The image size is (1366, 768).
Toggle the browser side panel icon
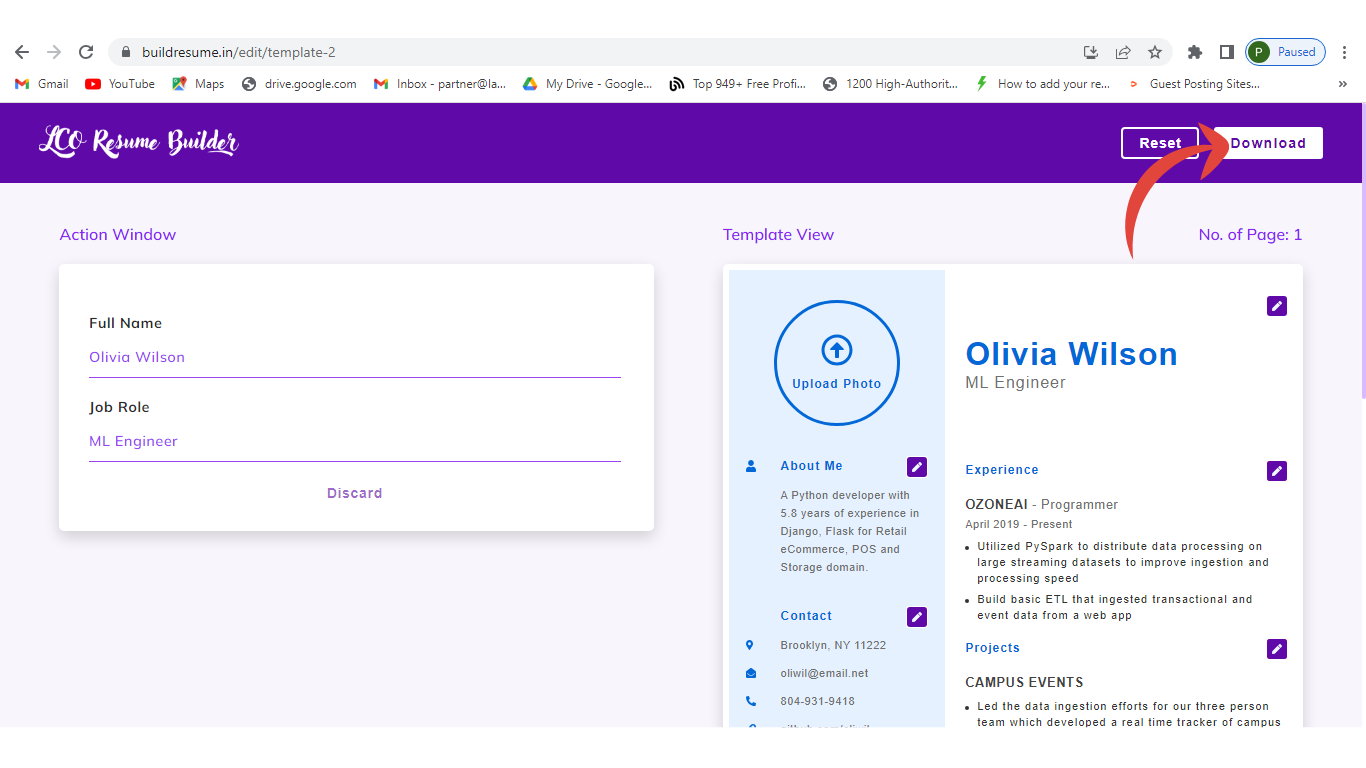point(1226,52)
